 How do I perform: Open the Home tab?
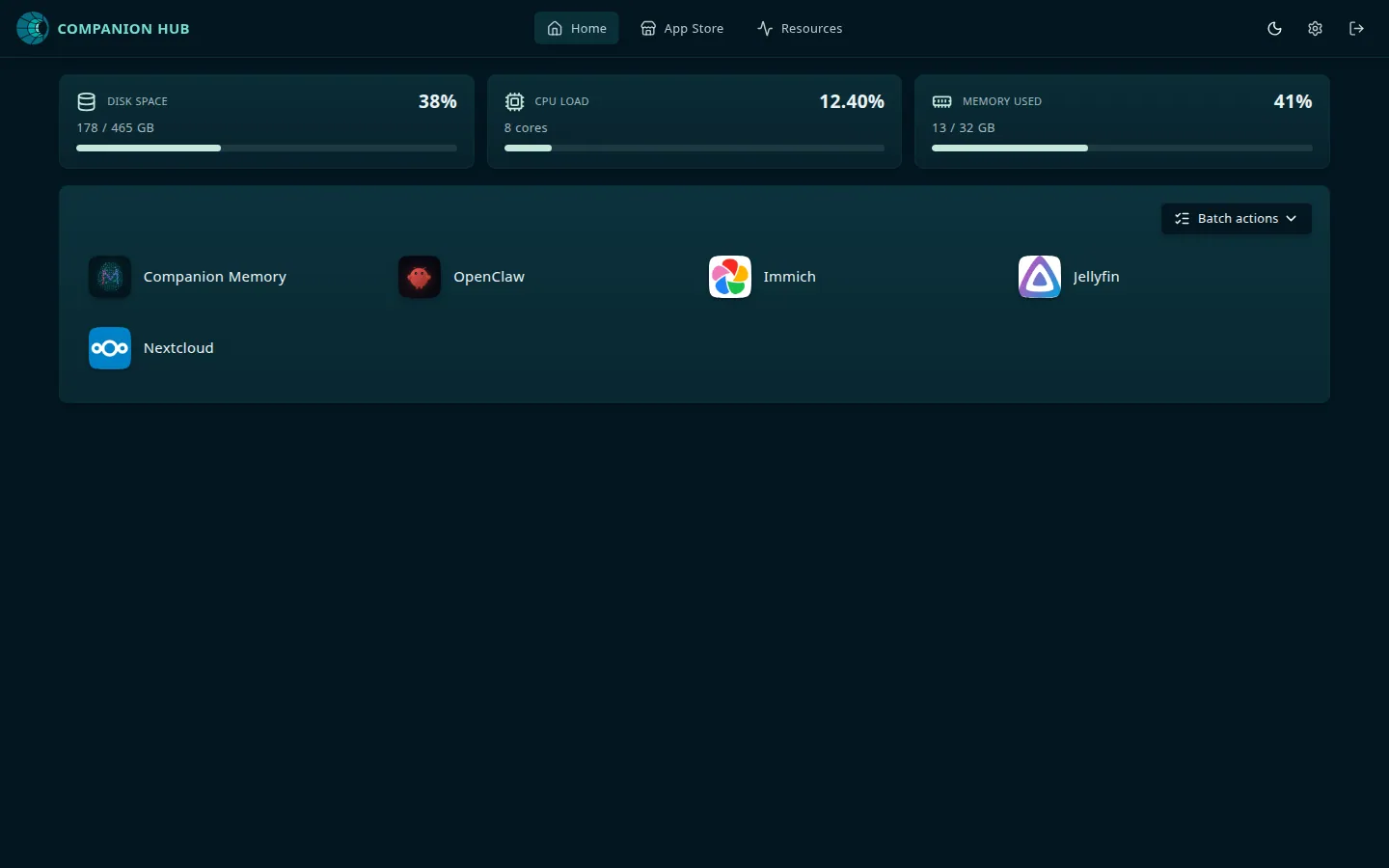[x=577, y=28]
